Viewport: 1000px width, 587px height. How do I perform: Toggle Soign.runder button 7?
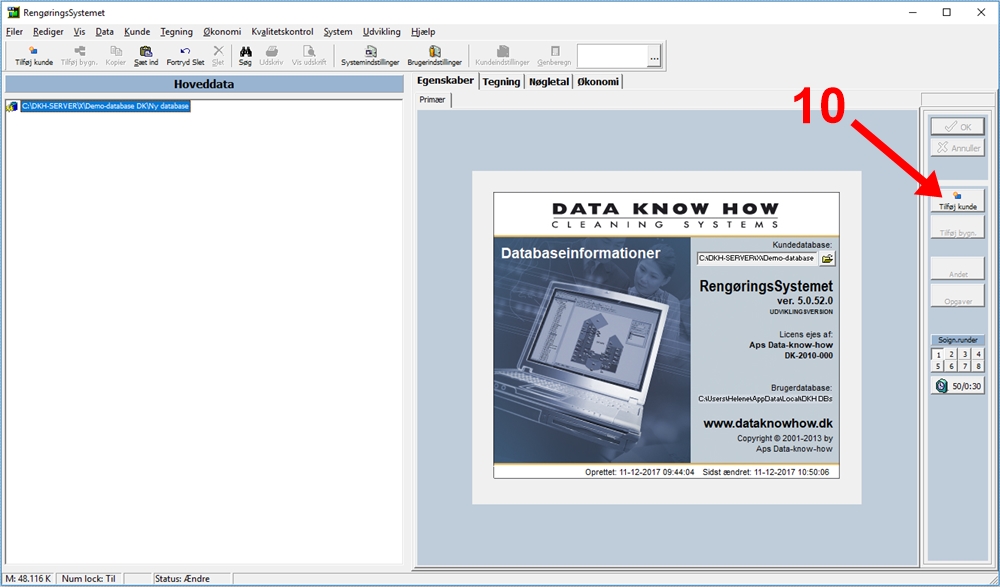click(965, 366)
